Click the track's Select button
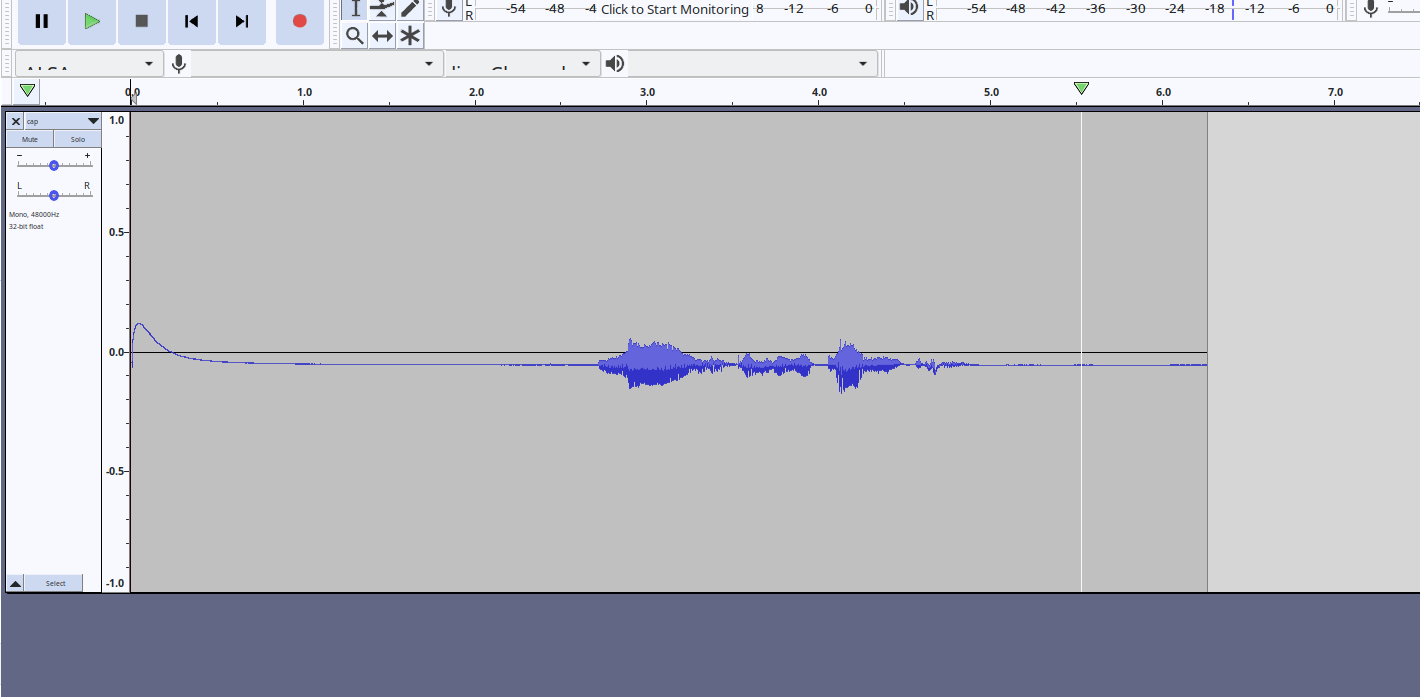This screenshot has width=1420, height=697. point(55,583)
